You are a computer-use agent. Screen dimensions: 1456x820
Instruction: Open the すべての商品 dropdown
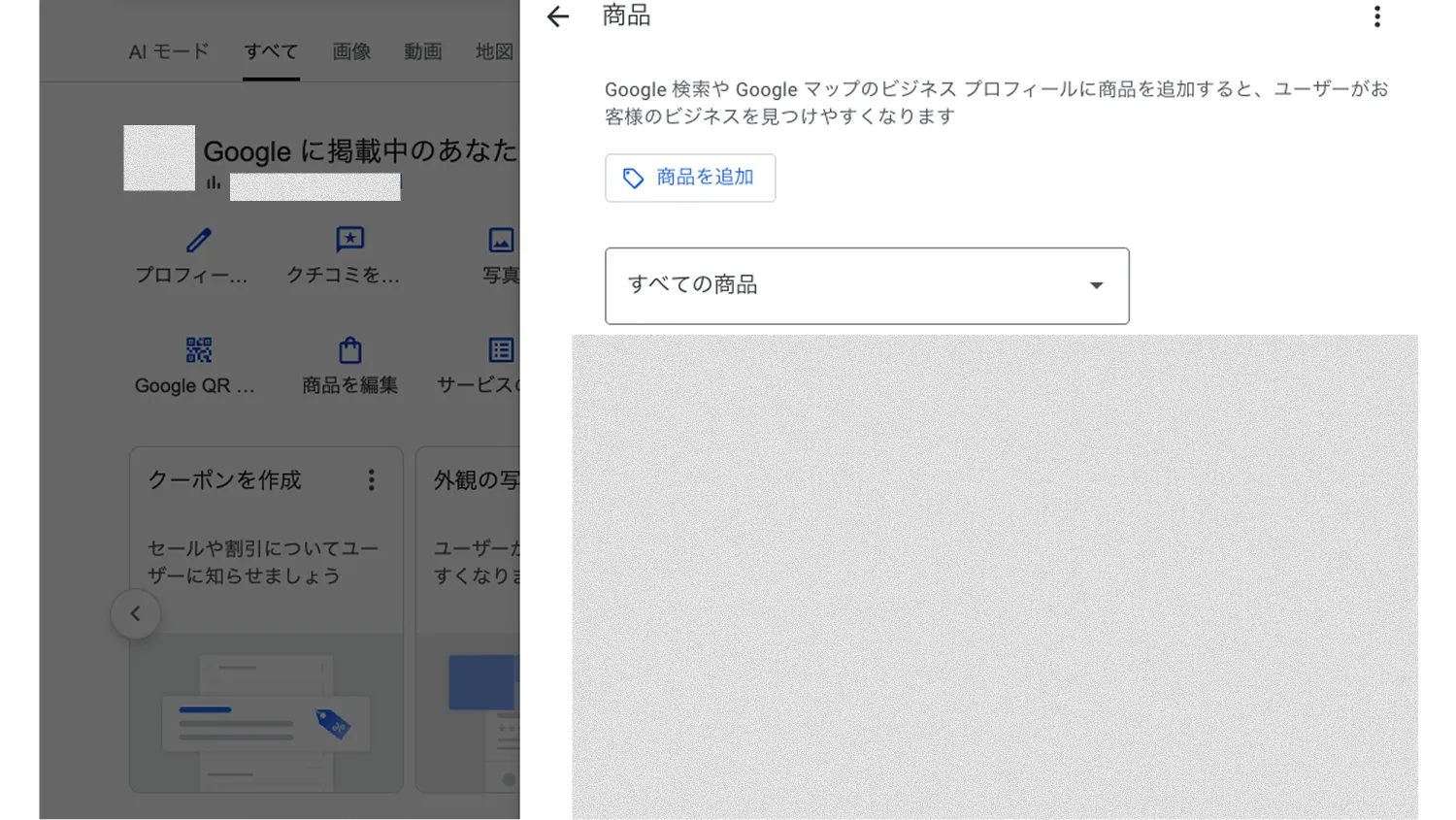point(867,285)
